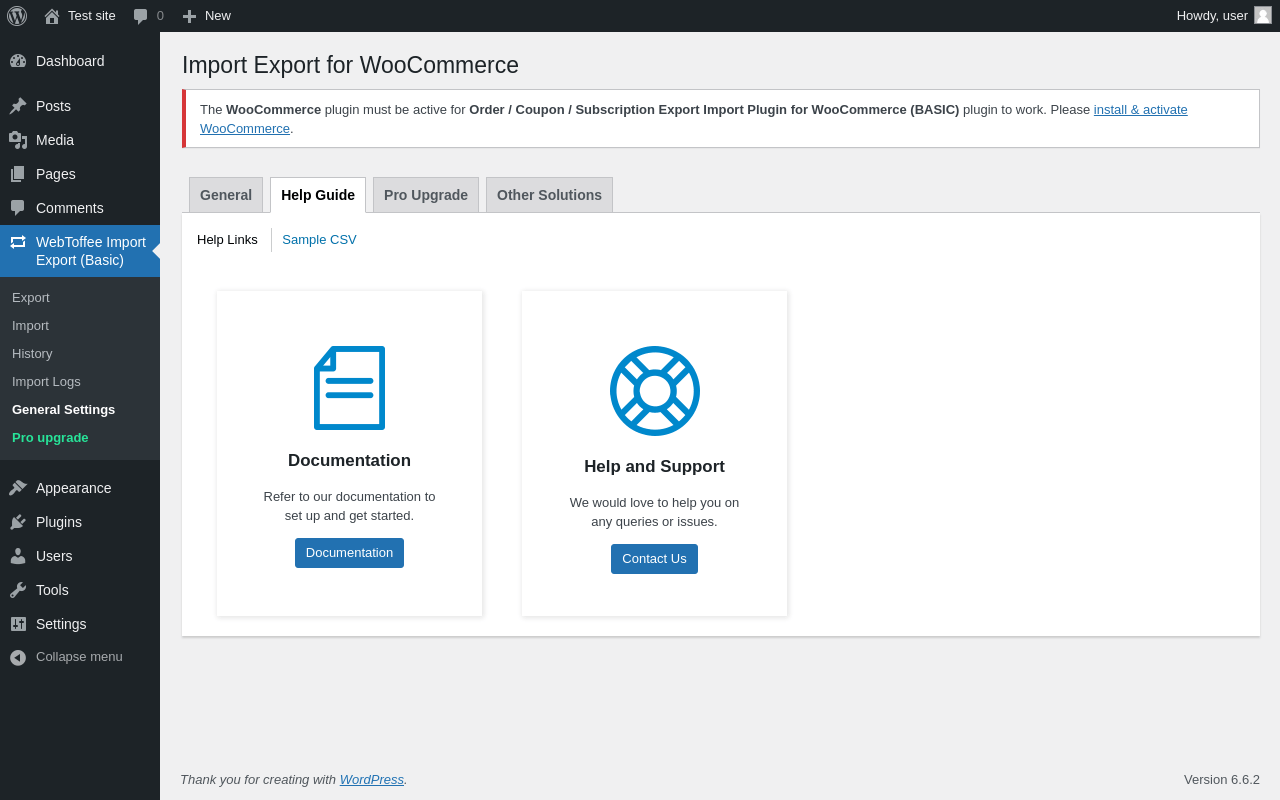Click the Help and Support lifebuoy icon
The height and width of the screenshot is (800, 1280).
655,391
